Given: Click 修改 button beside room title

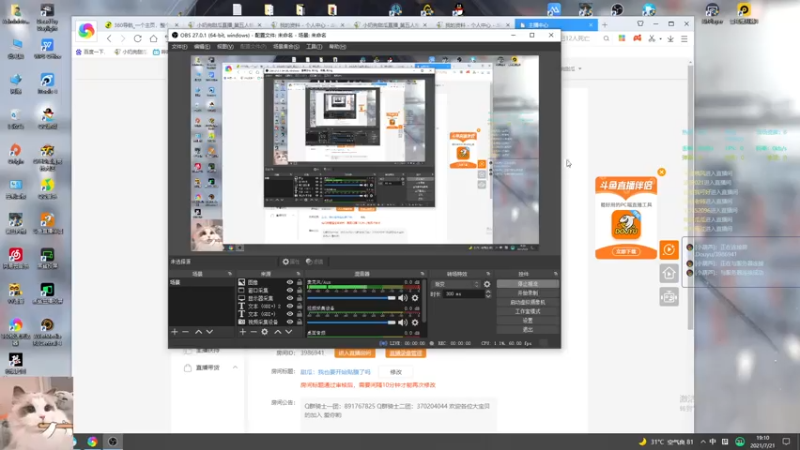Looking at the screenshot, I should pyautogui.click(x=396, y=372).
